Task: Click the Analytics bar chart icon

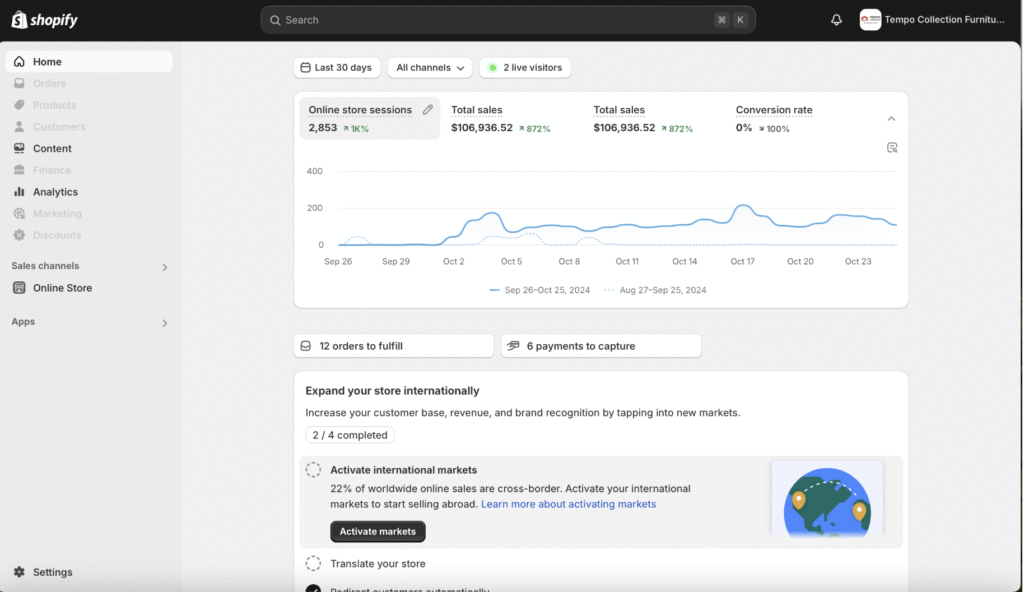Action: [19, 191]
